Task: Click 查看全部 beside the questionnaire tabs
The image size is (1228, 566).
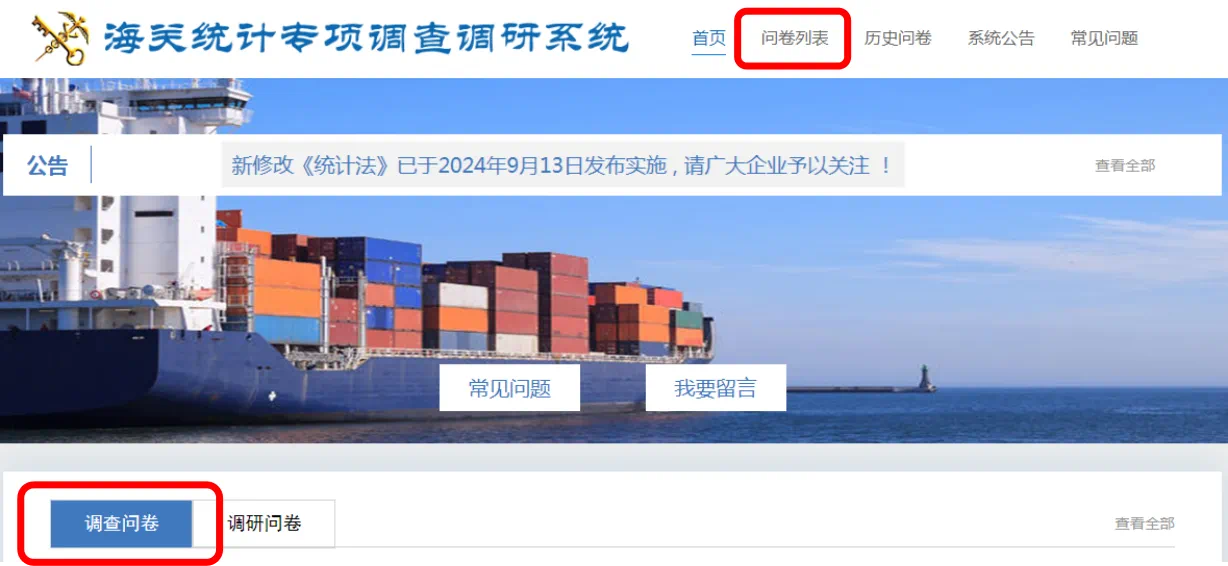Action: click(x=1145, y=523)
